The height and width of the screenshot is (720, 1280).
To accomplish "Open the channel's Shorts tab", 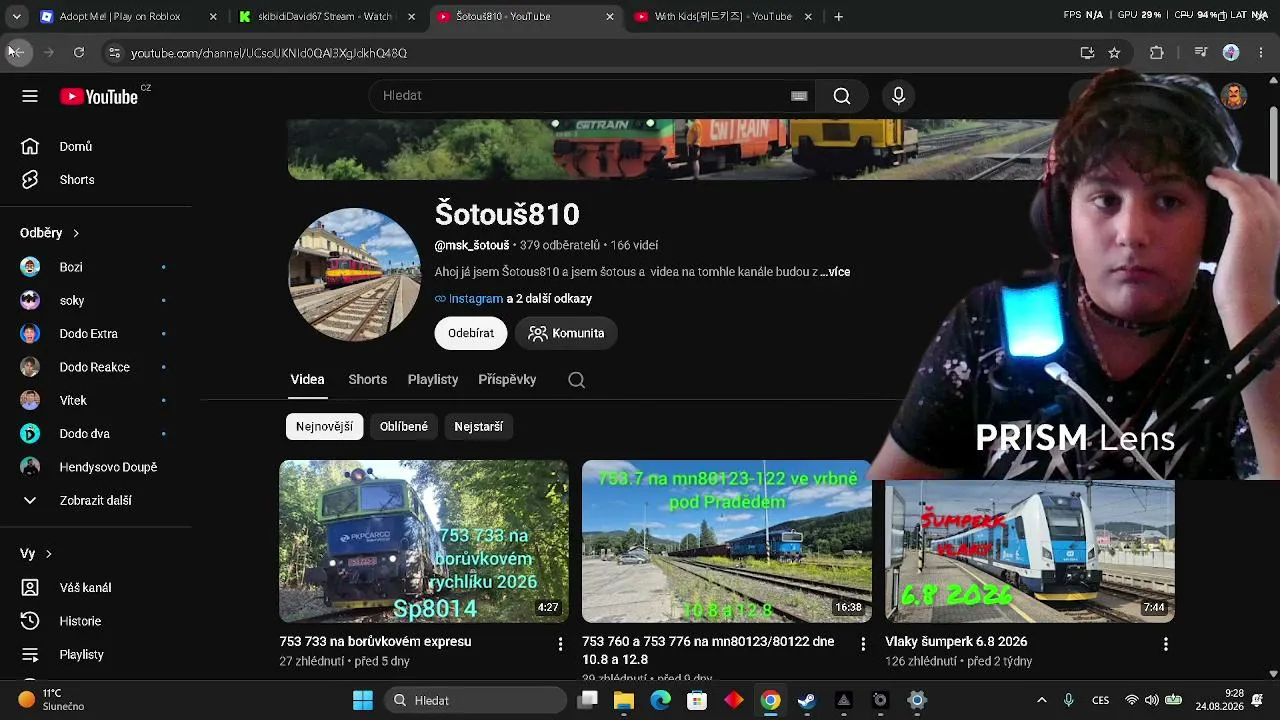I will pos(368,380).
